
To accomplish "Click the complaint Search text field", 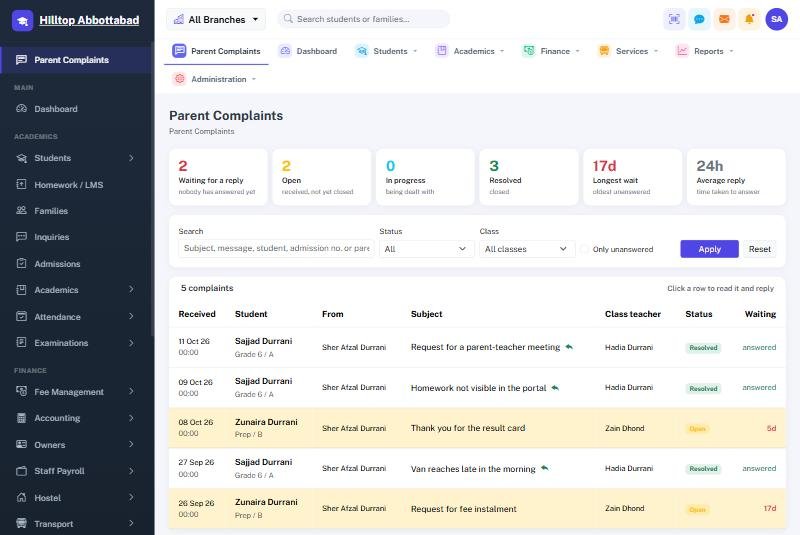I will (276, 248).
